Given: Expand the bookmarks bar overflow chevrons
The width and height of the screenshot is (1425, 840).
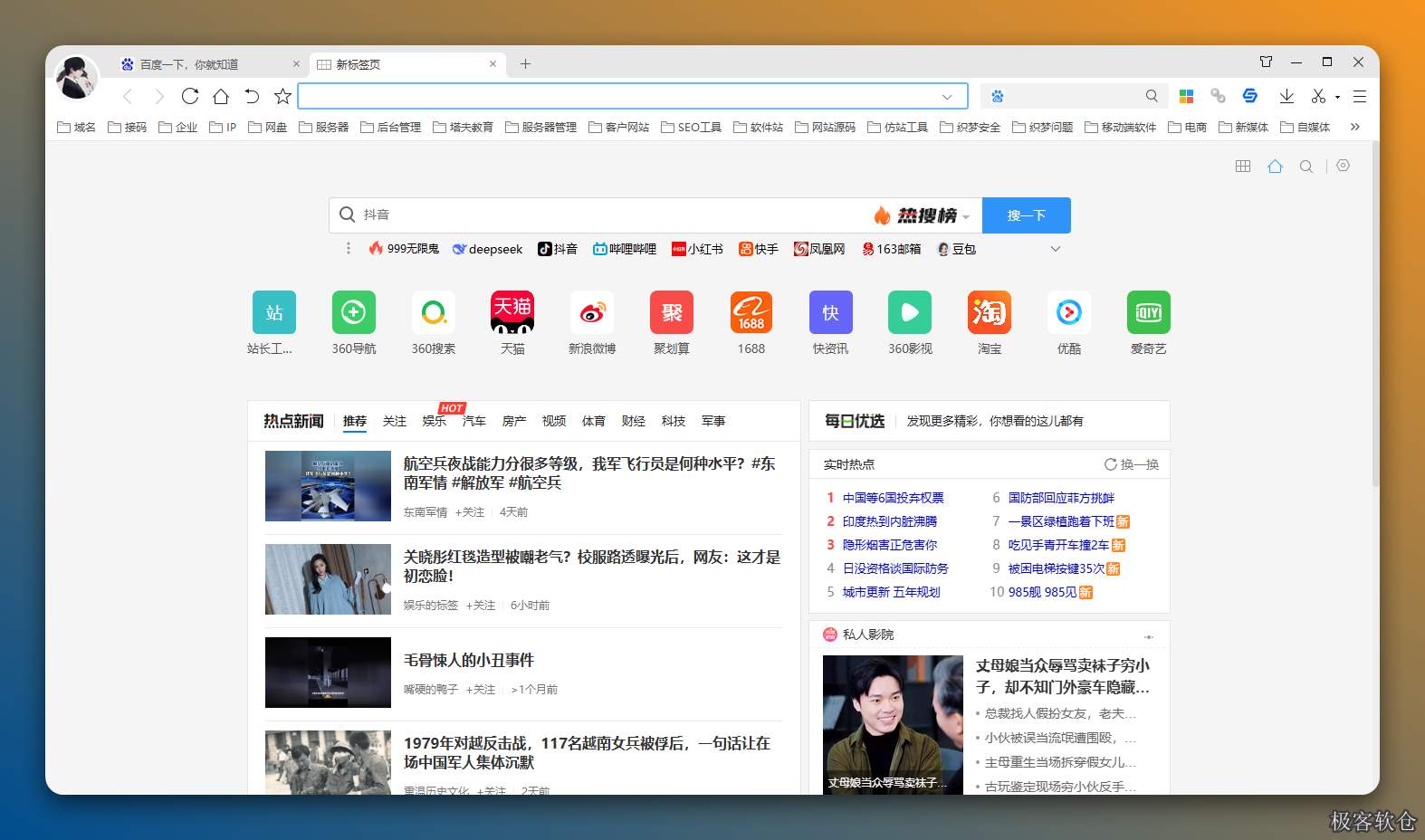Looking at the screenshot, I should click(x=1355, y=127).
